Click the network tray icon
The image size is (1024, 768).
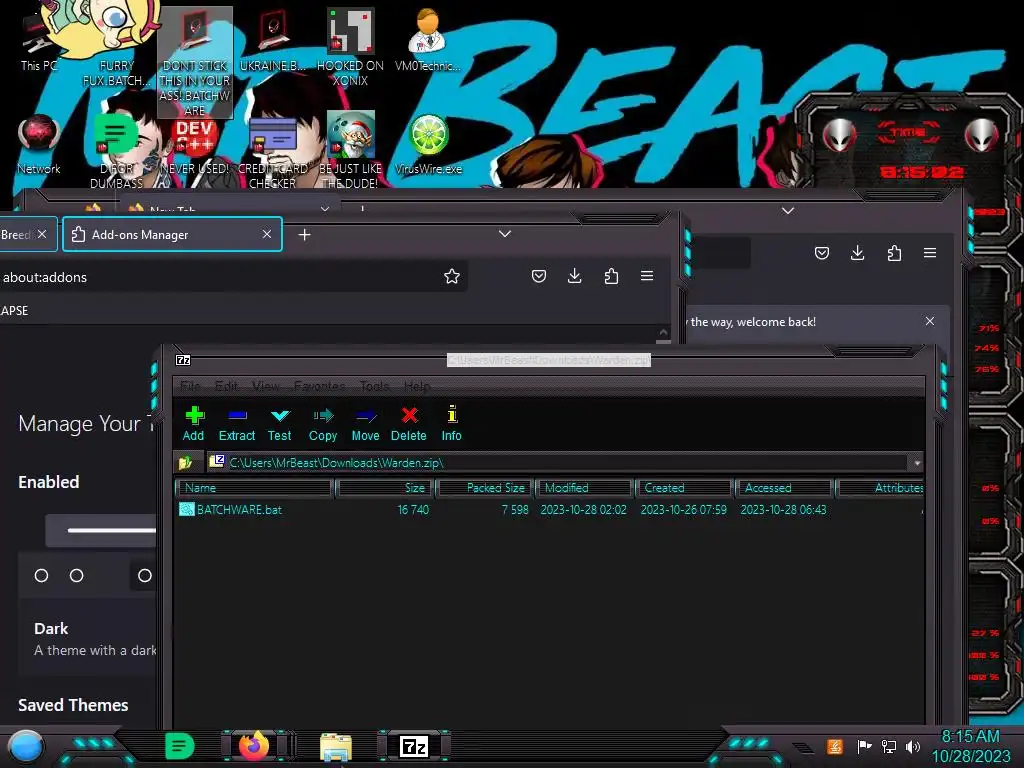click(x=889, y=746)
